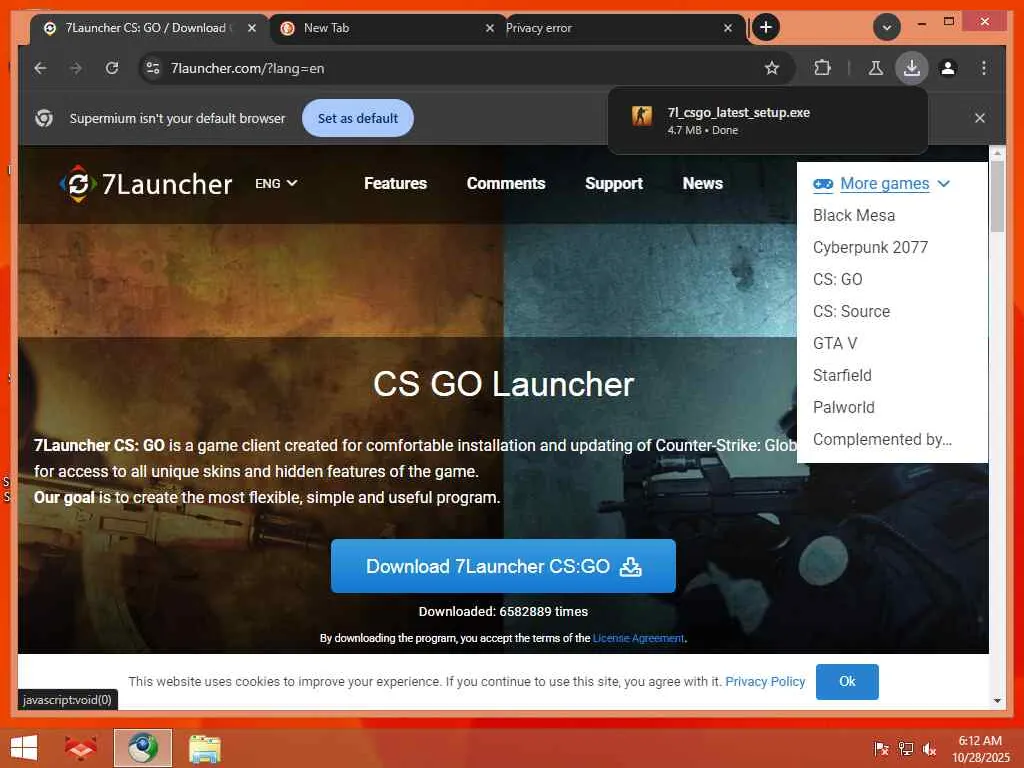Viewport: 1024px width, 768px height.
Task: Open the Windows Start button
Action: [24, 748]
